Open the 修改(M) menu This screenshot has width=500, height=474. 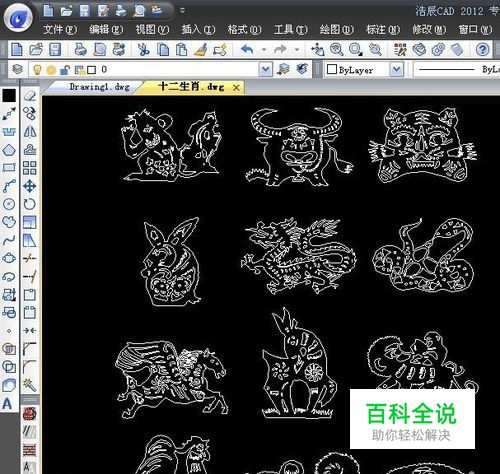[x=429, y=30]
